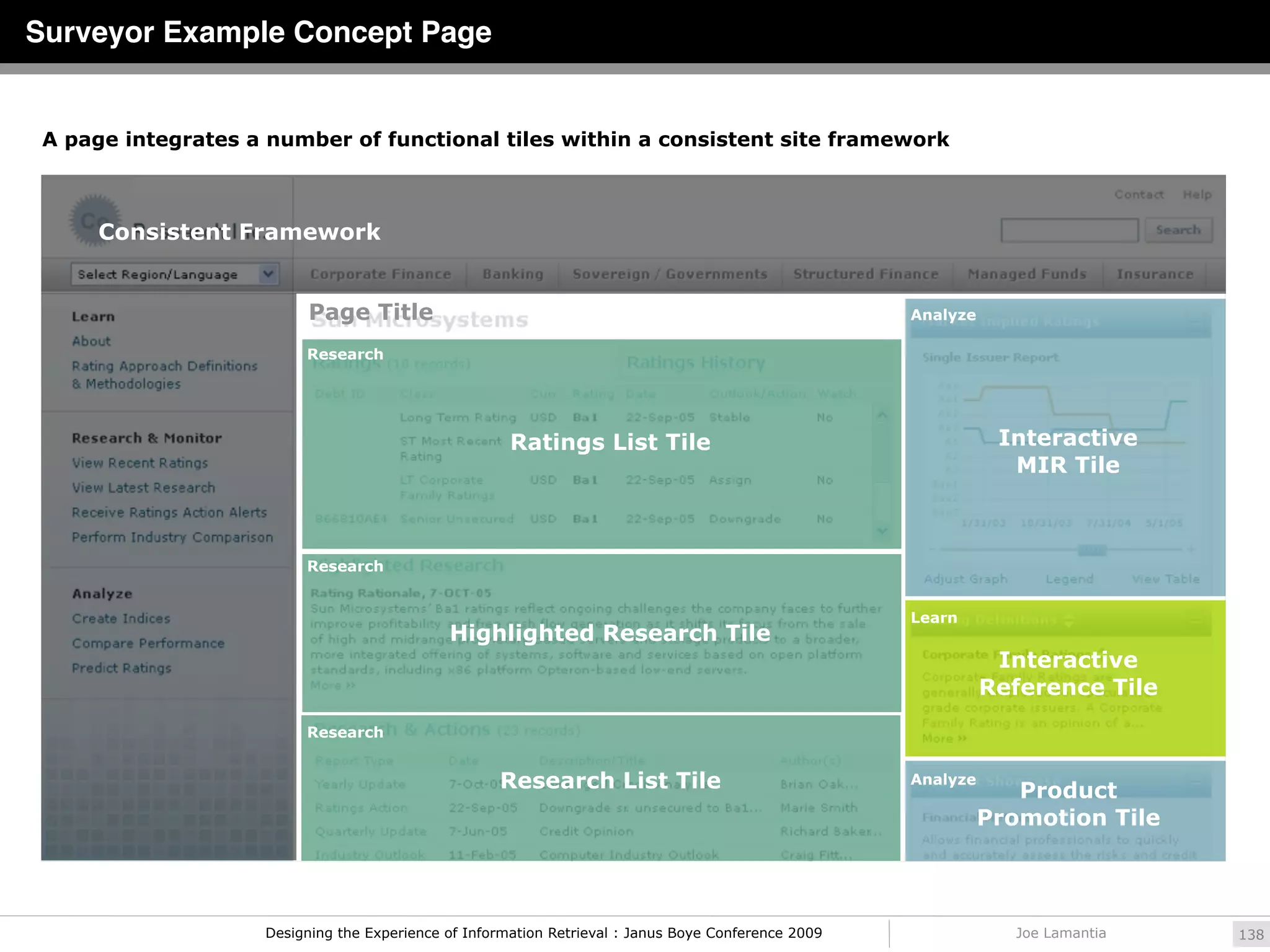Click the Outlook/Action column header
The height and width of the screenshot is (952, 1270).
point(758,394)
